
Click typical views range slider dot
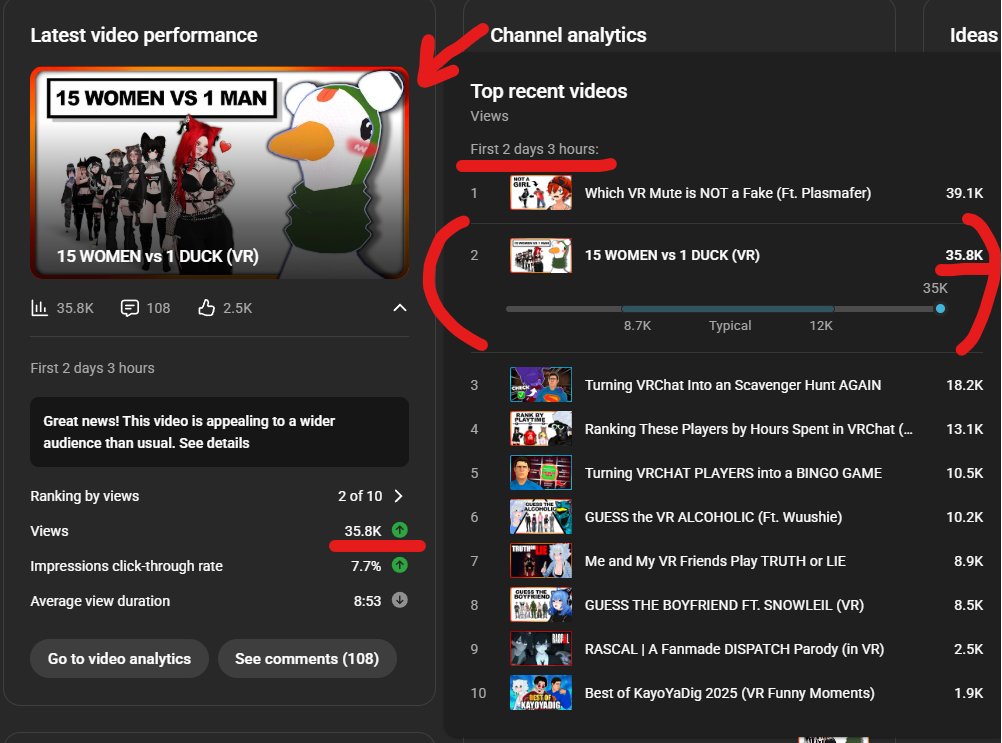coord(940,309)
